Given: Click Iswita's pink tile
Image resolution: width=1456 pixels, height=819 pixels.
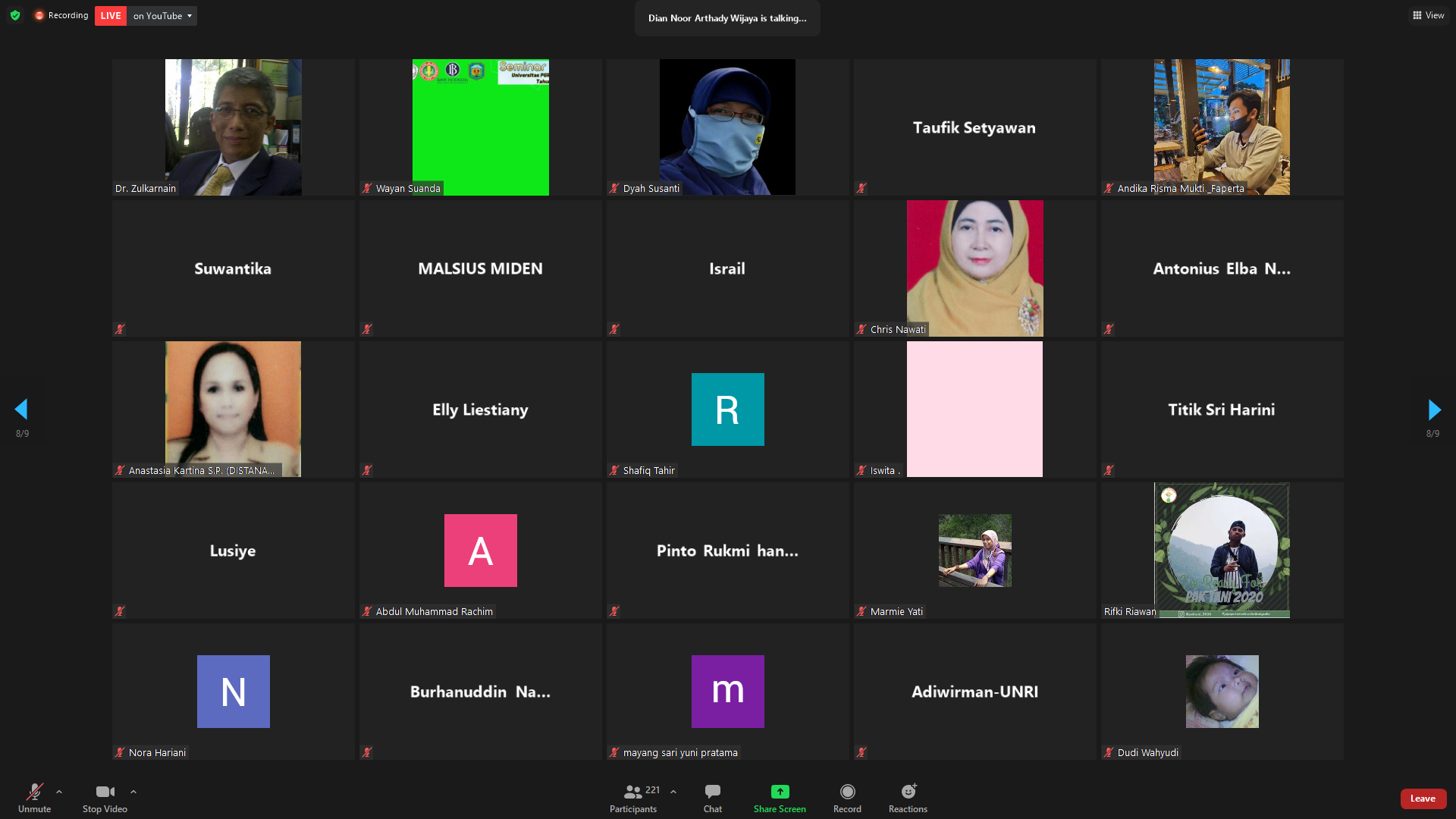Looking at the screenshot, I should click(975, 409).
